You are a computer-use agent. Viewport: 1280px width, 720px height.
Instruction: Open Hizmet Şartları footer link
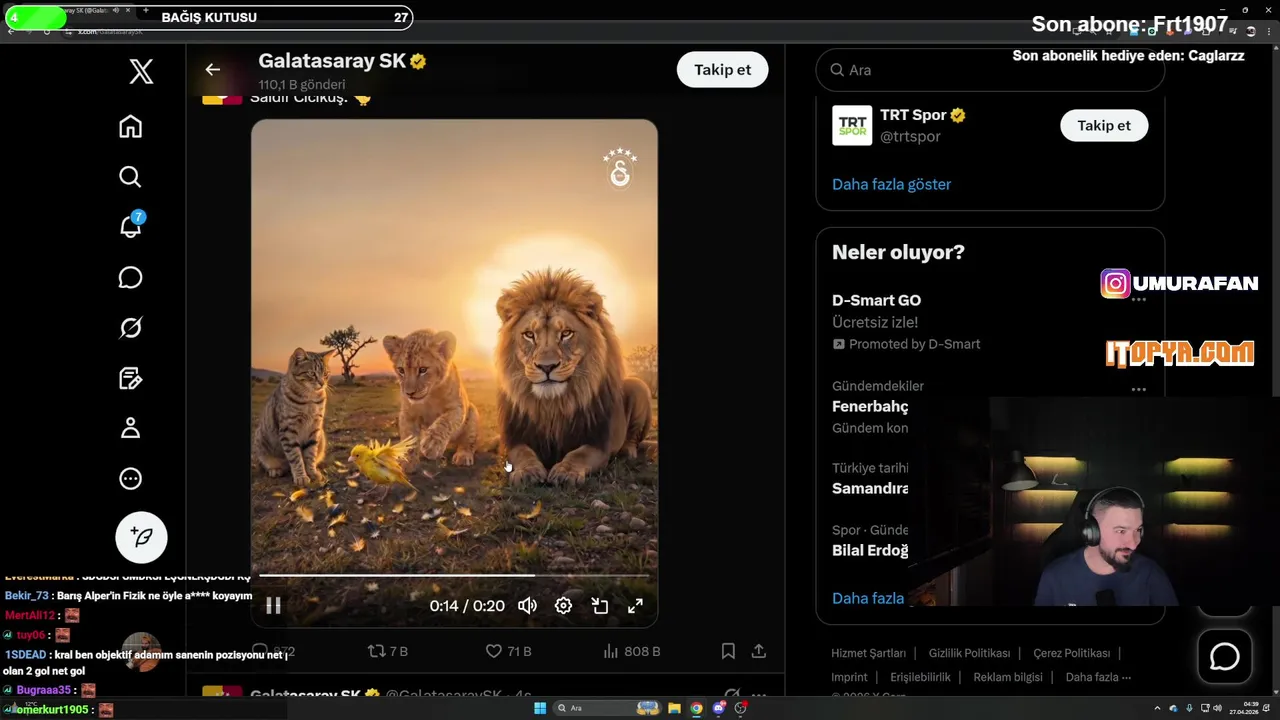(x=868, y=653)
